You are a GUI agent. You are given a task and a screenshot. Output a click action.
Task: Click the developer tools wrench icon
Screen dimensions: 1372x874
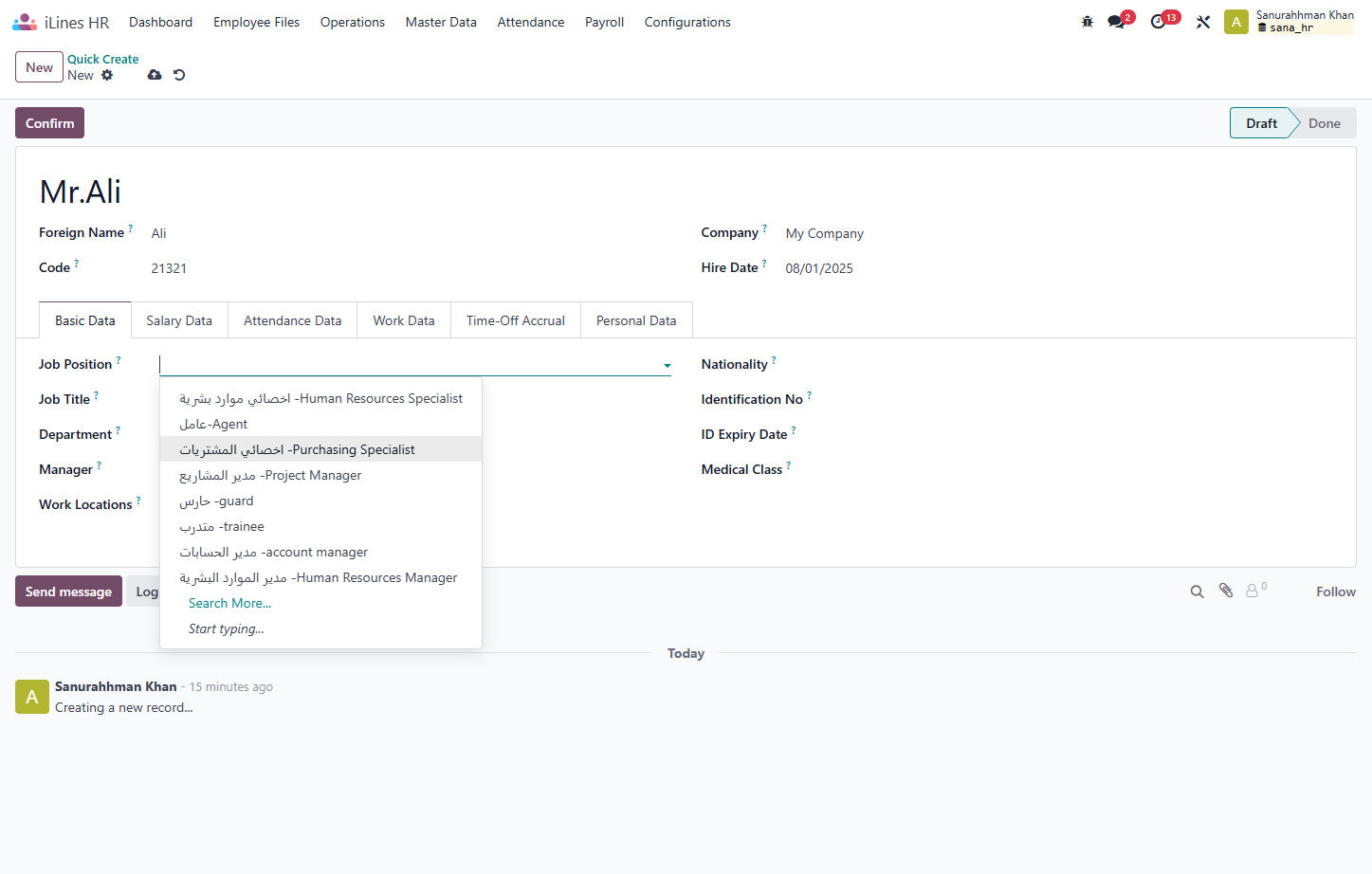tap(1203, 22)
